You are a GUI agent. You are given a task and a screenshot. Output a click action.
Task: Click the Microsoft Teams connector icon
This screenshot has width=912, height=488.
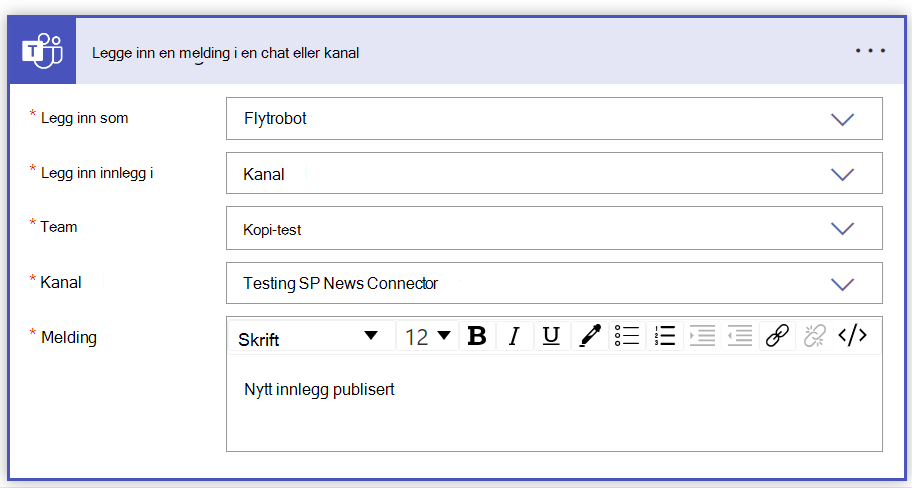[42, 51]
